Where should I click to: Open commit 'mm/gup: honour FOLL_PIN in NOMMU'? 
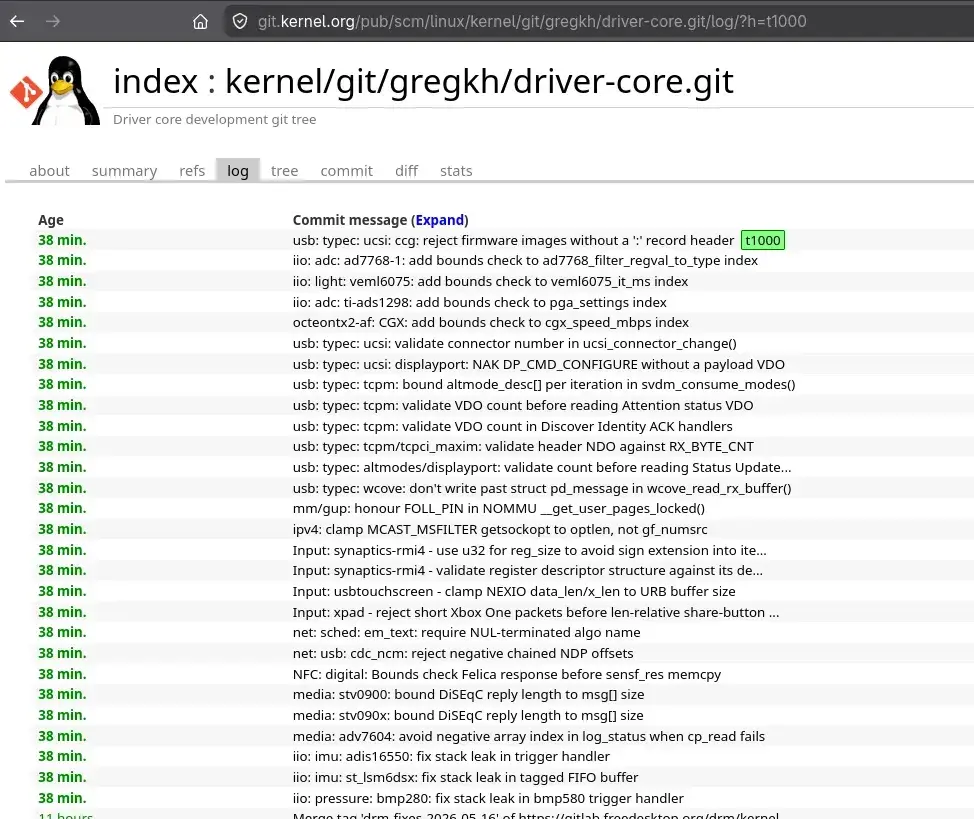pos(499,508)
